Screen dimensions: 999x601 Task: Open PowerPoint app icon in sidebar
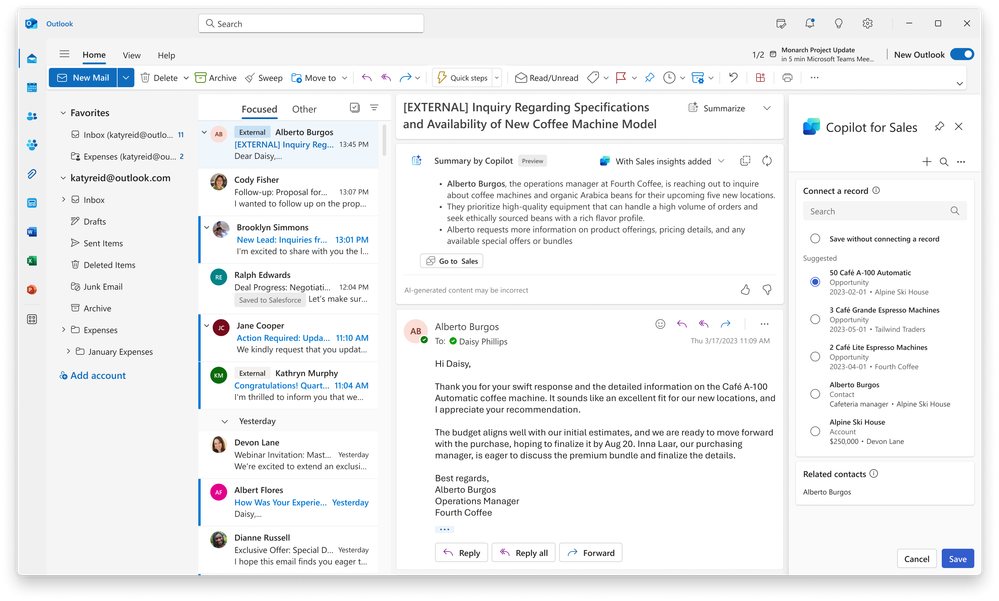[x=32, y=289]
